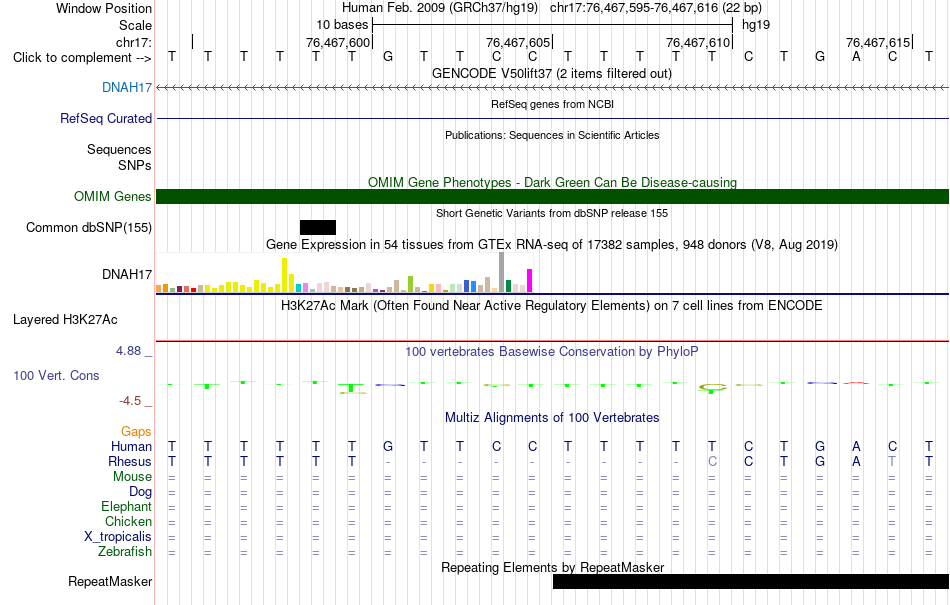Viewport: 950px width, 605px height.
Task: Click the Layered H3K27Ac track label
Action: tap(65, 320)
